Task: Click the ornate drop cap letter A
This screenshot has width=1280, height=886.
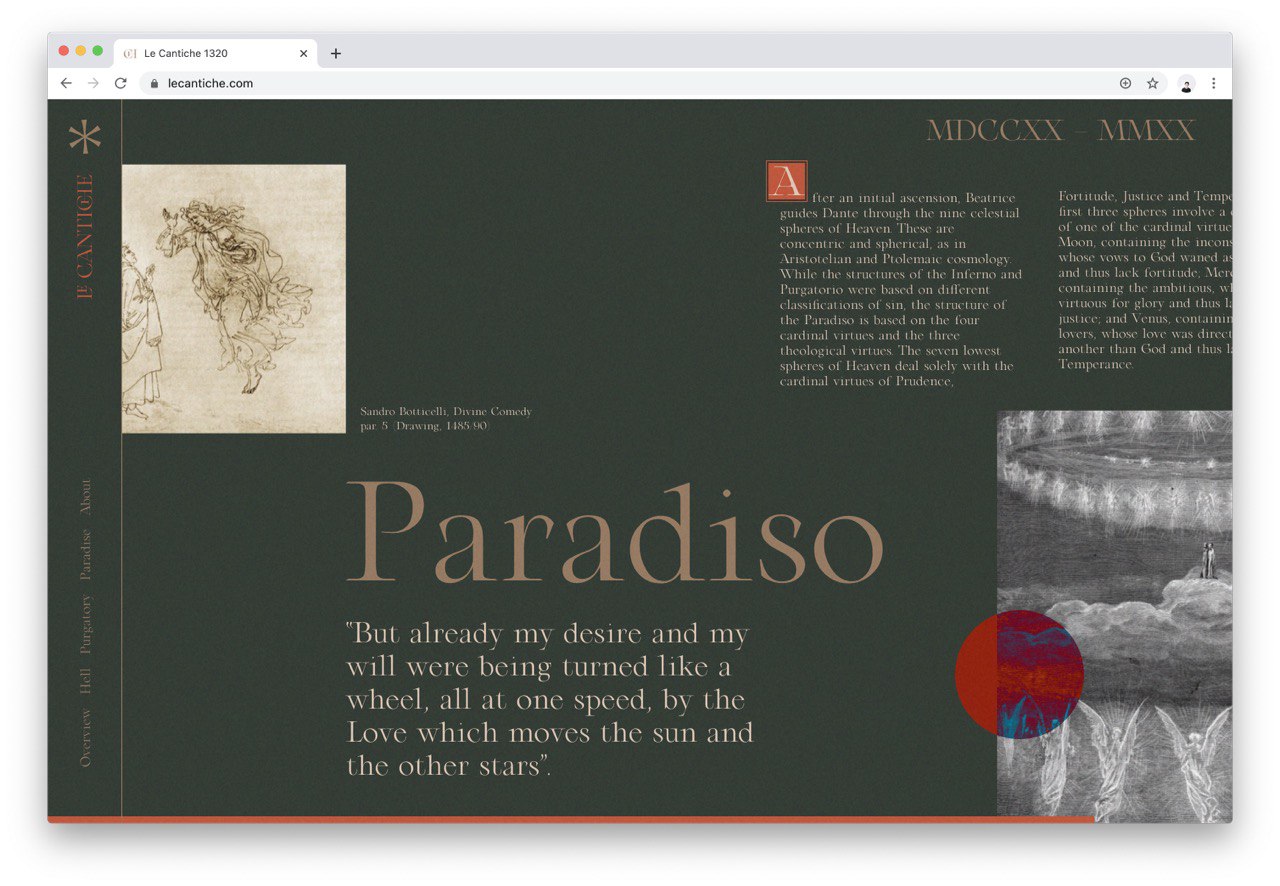Action: pyautogui.click(x=786, y=181)
